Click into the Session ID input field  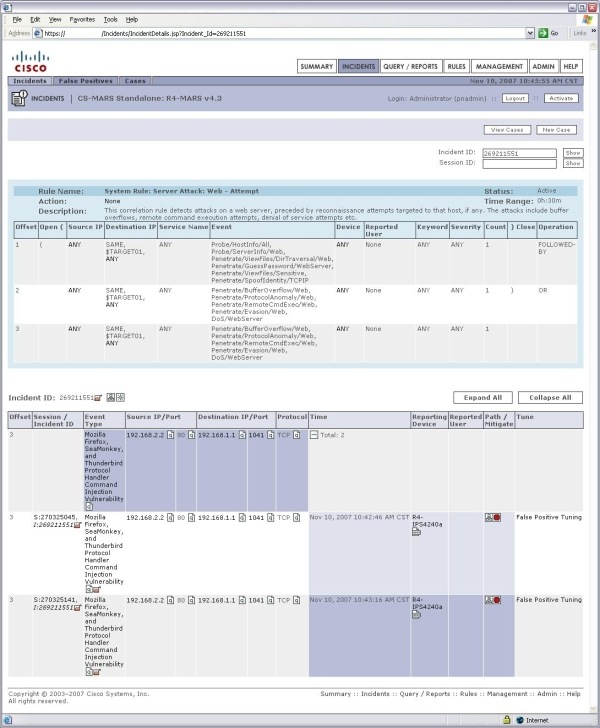point(519,164)
